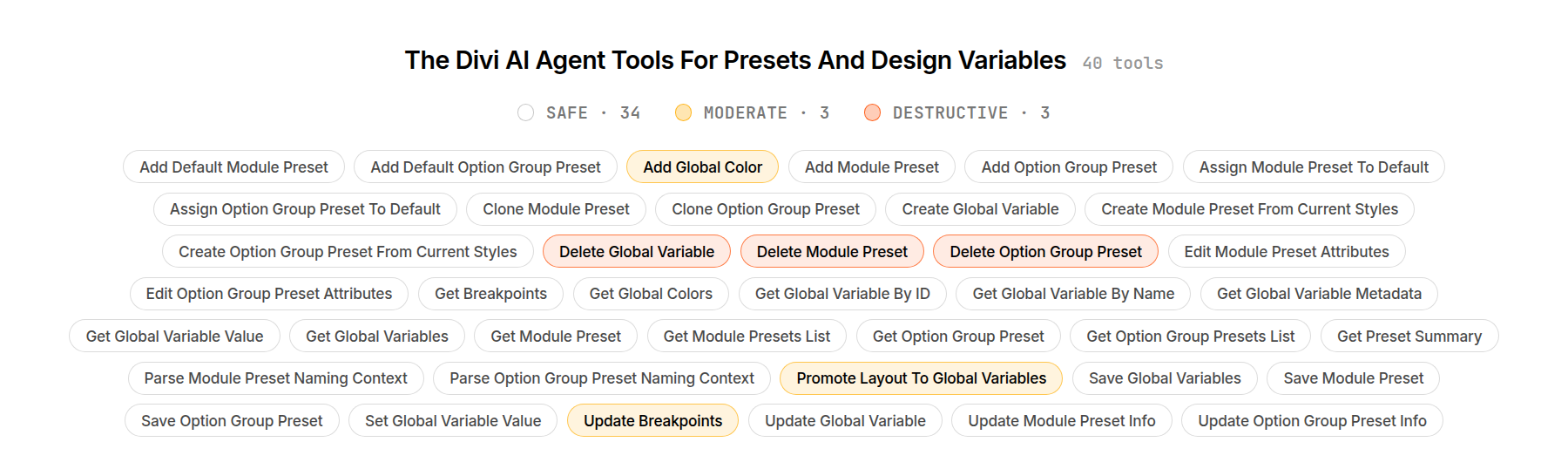Screen dimensions: 1568x476
Task: Choose Get Module Preset
Action: tap(556, 337)
